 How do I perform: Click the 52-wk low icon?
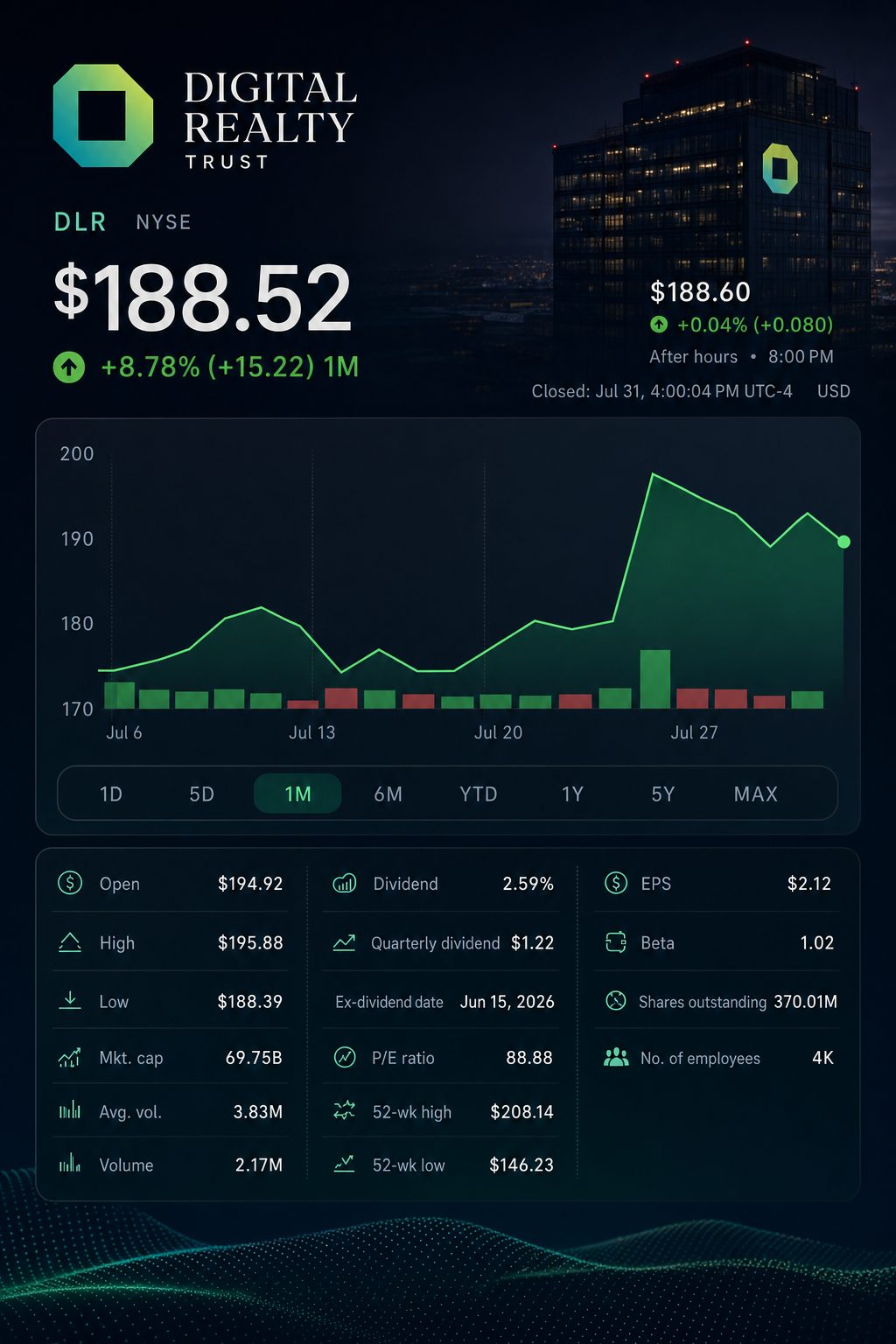pos(345,1165)
